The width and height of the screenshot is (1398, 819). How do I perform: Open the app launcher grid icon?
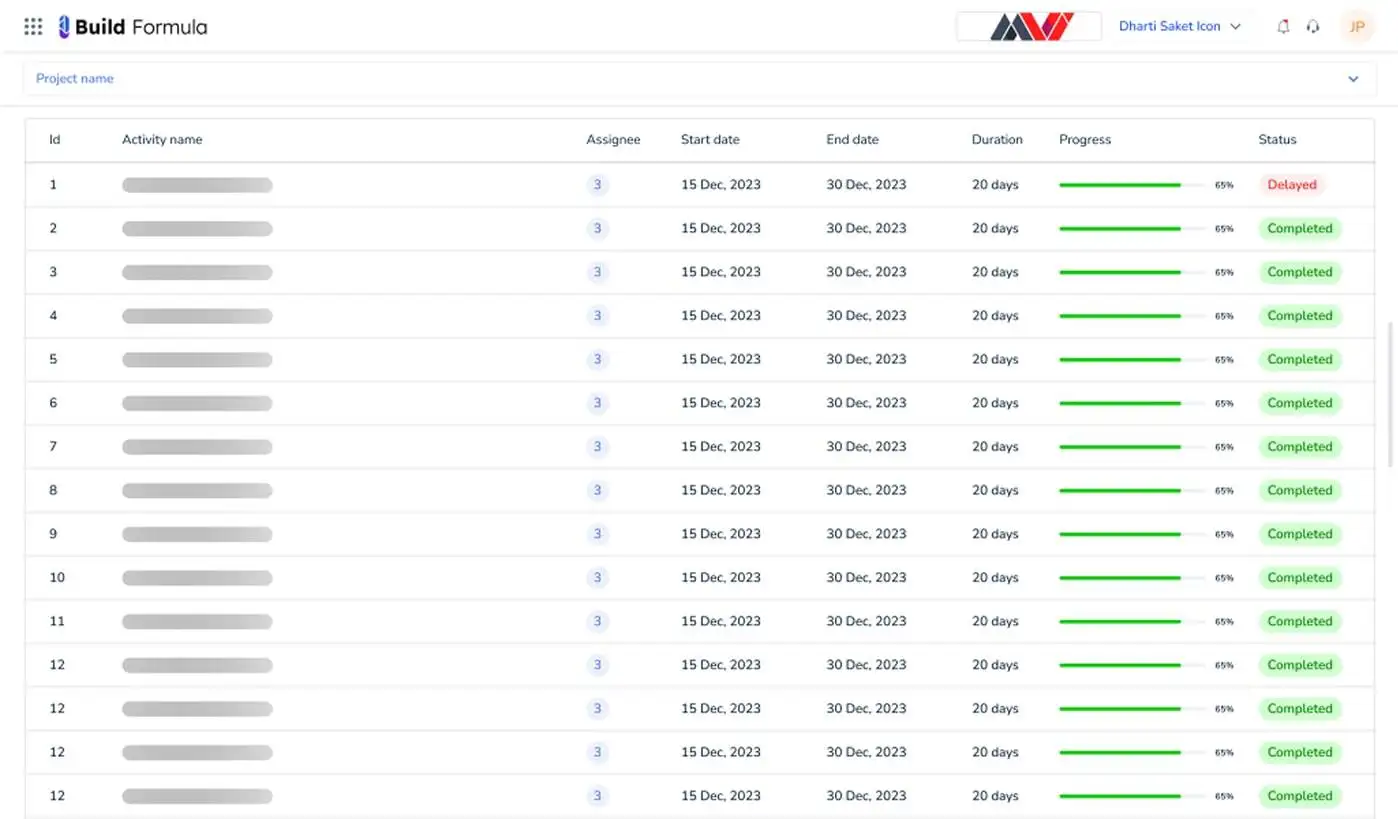coord(33,27)
